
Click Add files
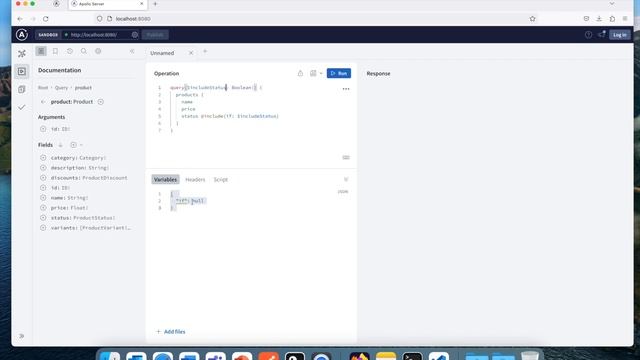tap(171, 332)
